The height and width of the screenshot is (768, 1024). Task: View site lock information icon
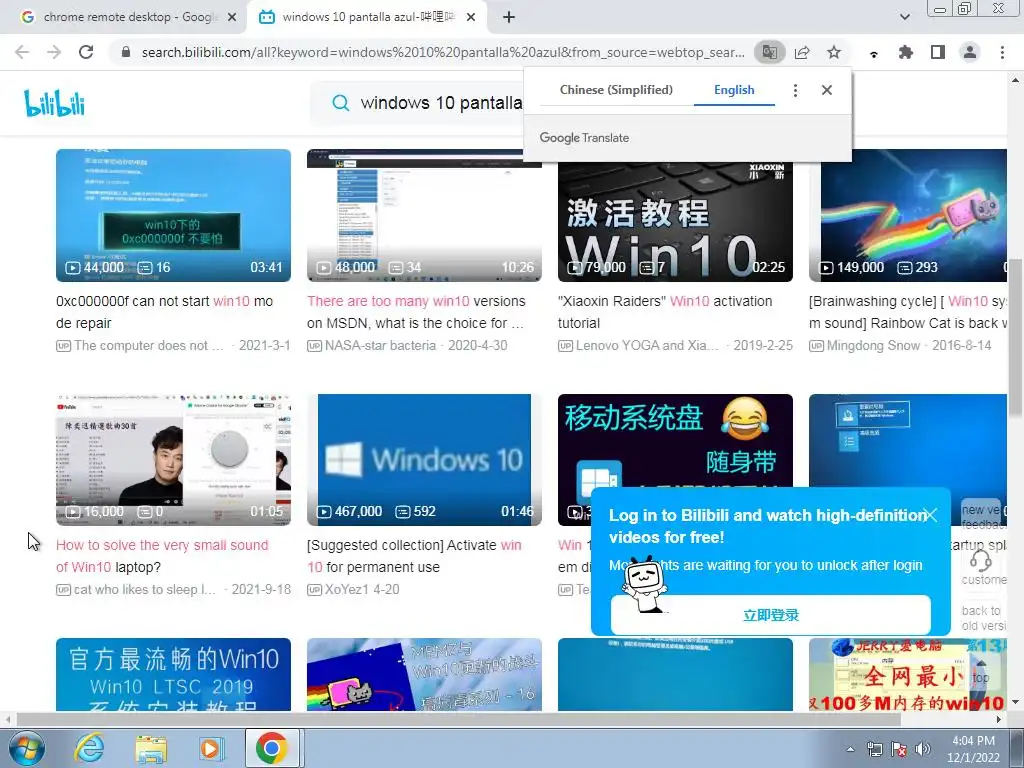click(x=126, y=52)
